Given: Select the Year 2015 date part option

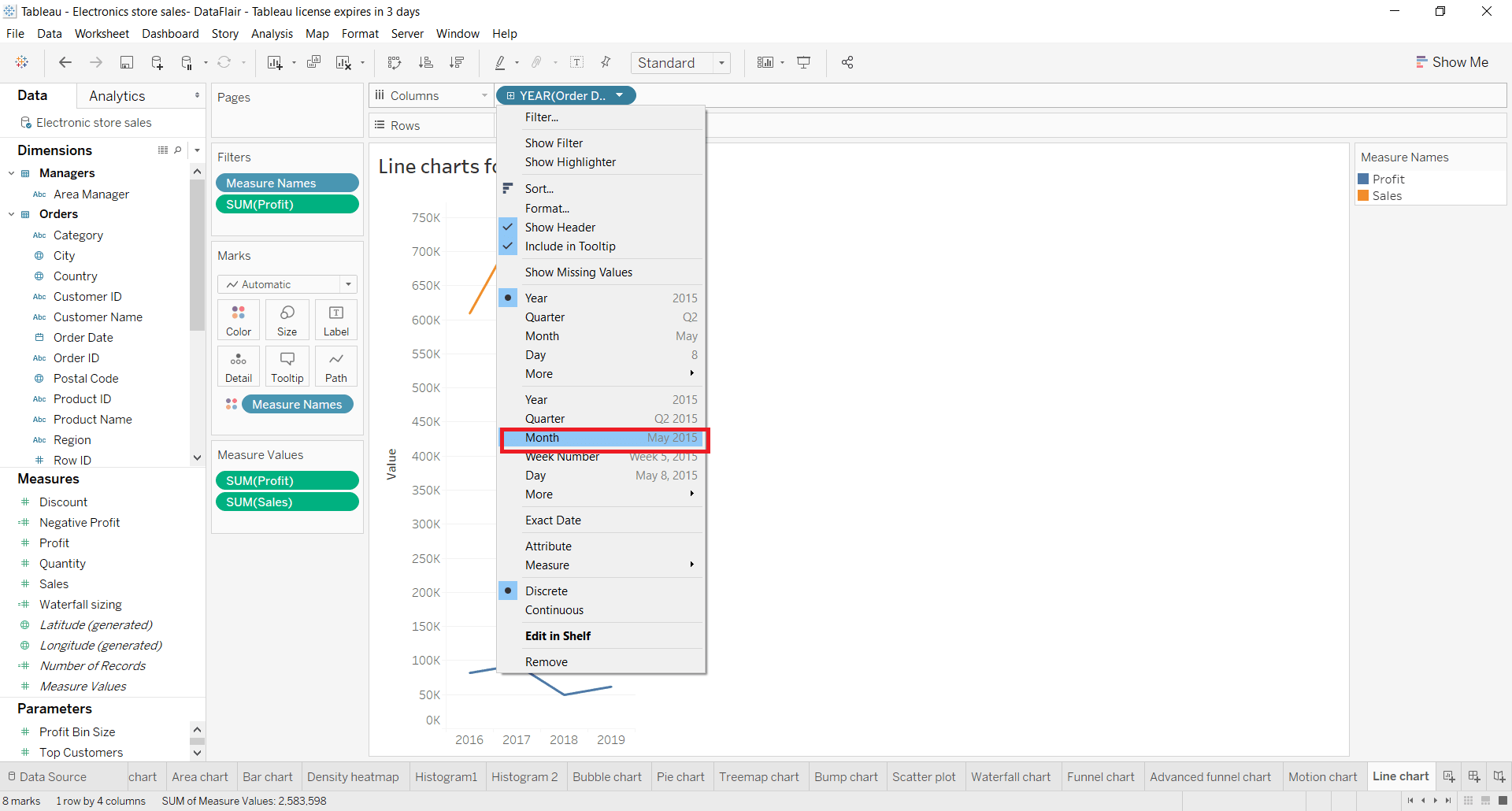Looking at the screenshot, I should coord(602,298).
